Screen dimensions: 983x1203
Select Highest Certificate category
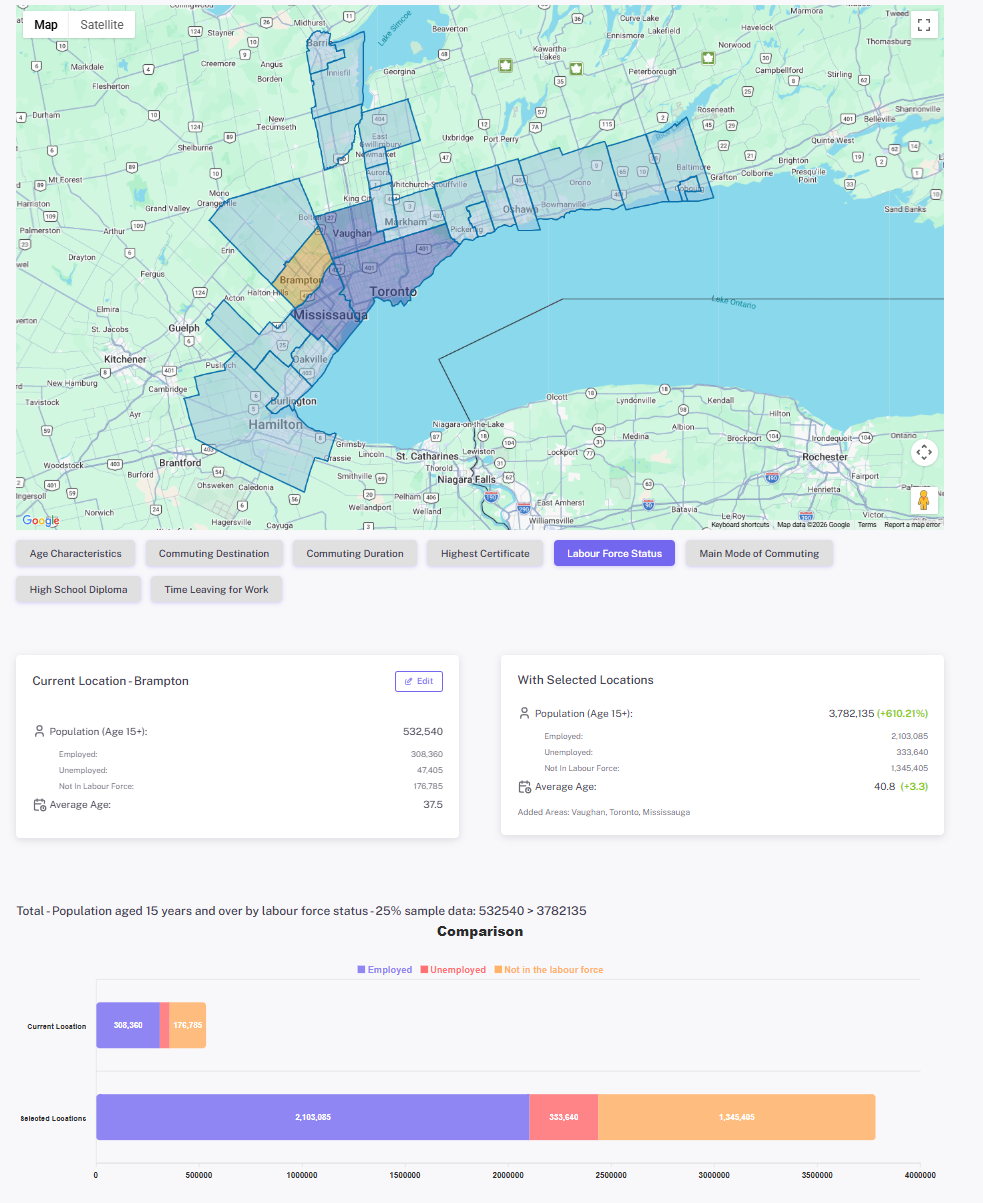point(485,553)
